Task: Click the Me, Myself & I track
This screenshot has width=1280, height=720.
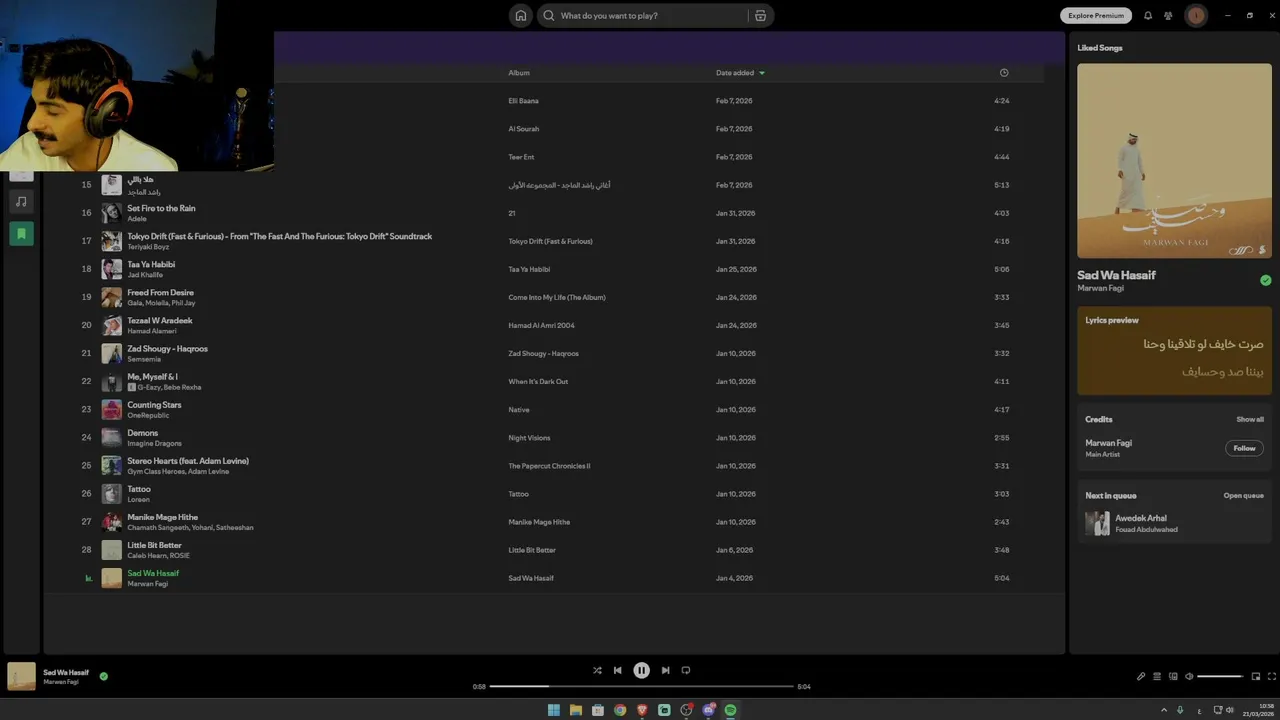Action: [x=152, y=376]
